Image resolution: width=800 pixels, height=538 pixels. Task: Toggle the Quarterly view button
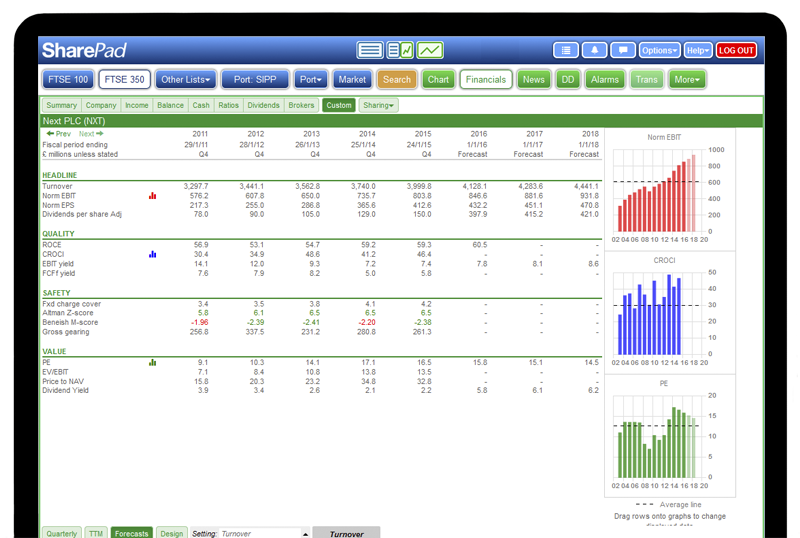pyautogui.click(x=61, y=533)
